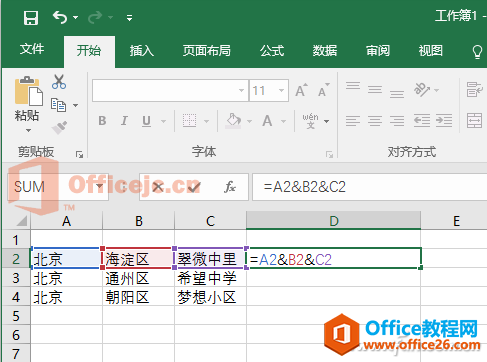Open the copy options dropdown arrow
Image resolution: width=487 pixels, height=362 pixels.
click(76, 105)
